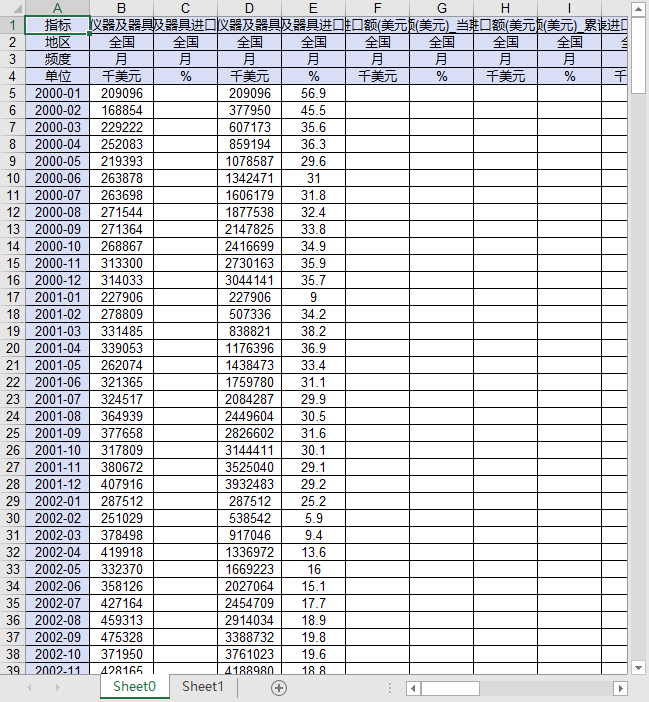Select column F header
The width and height of the screenshot is (649, 702).
tap(378, 8)
